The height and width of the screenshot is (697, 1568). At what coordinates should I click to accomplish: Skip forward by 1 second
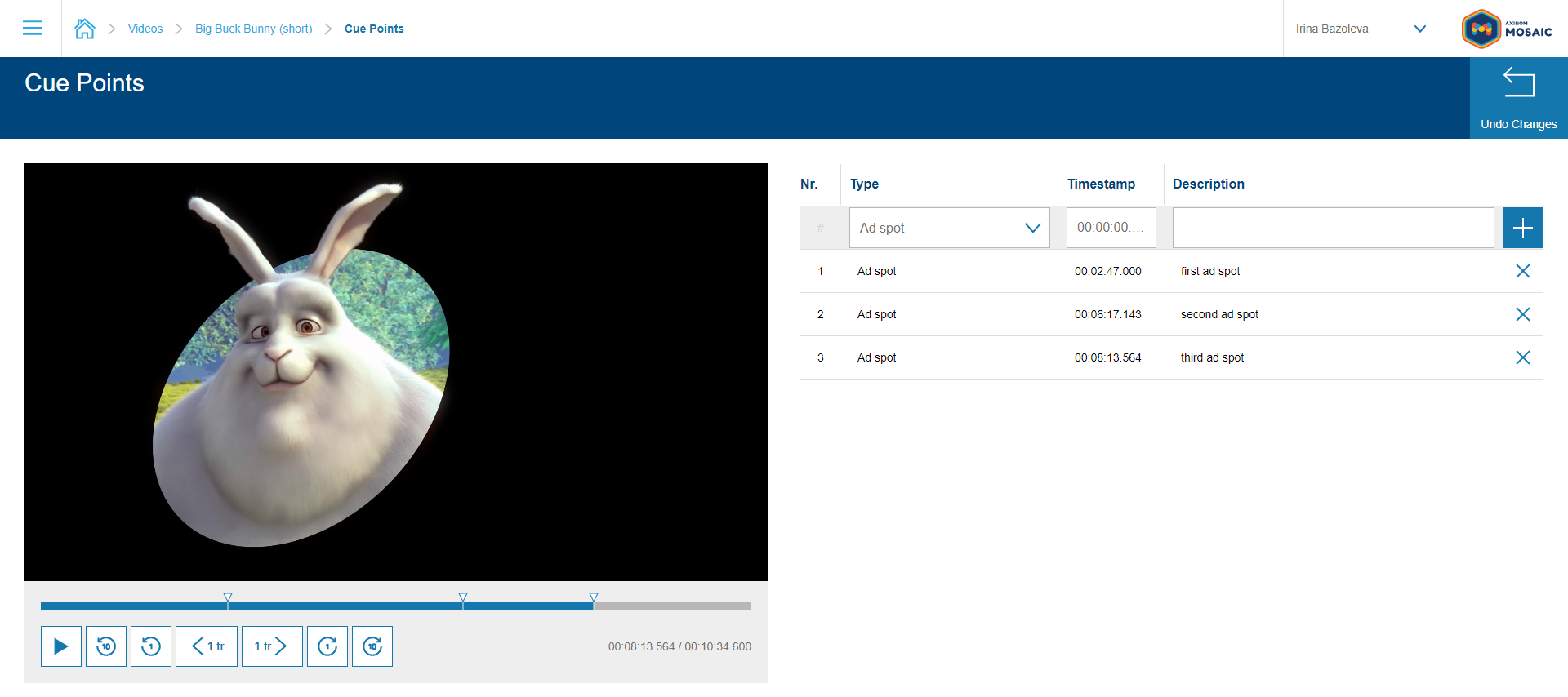pos(327,646)
